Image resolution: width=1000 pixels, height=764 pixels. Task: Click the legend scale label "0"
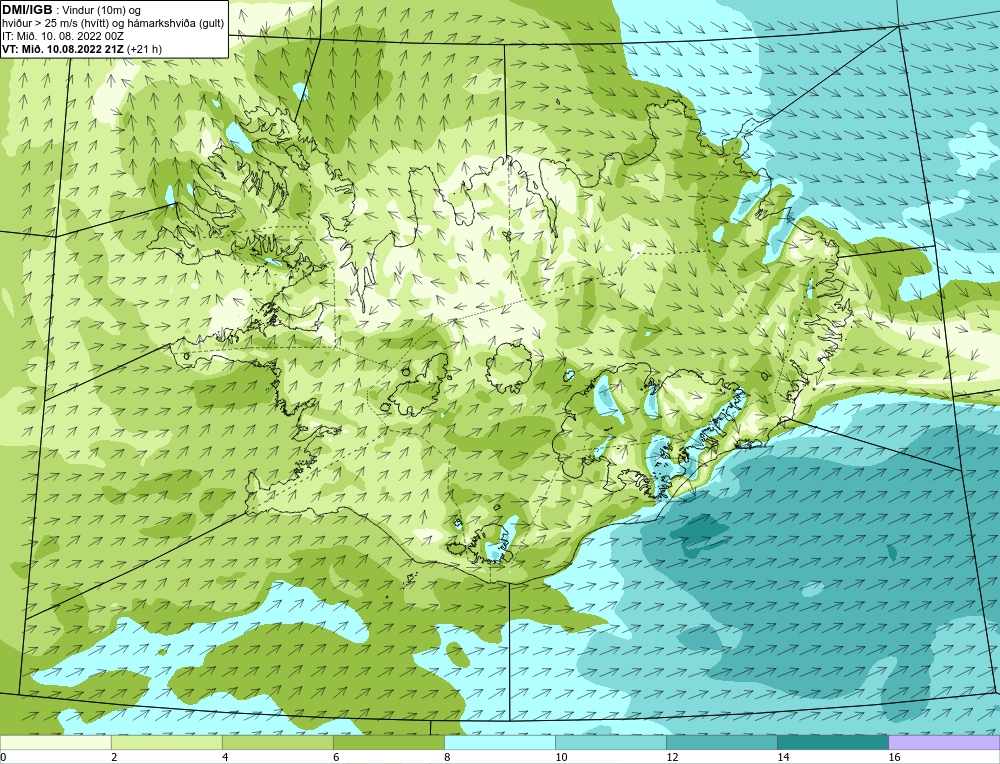click(x=3, y=757)
